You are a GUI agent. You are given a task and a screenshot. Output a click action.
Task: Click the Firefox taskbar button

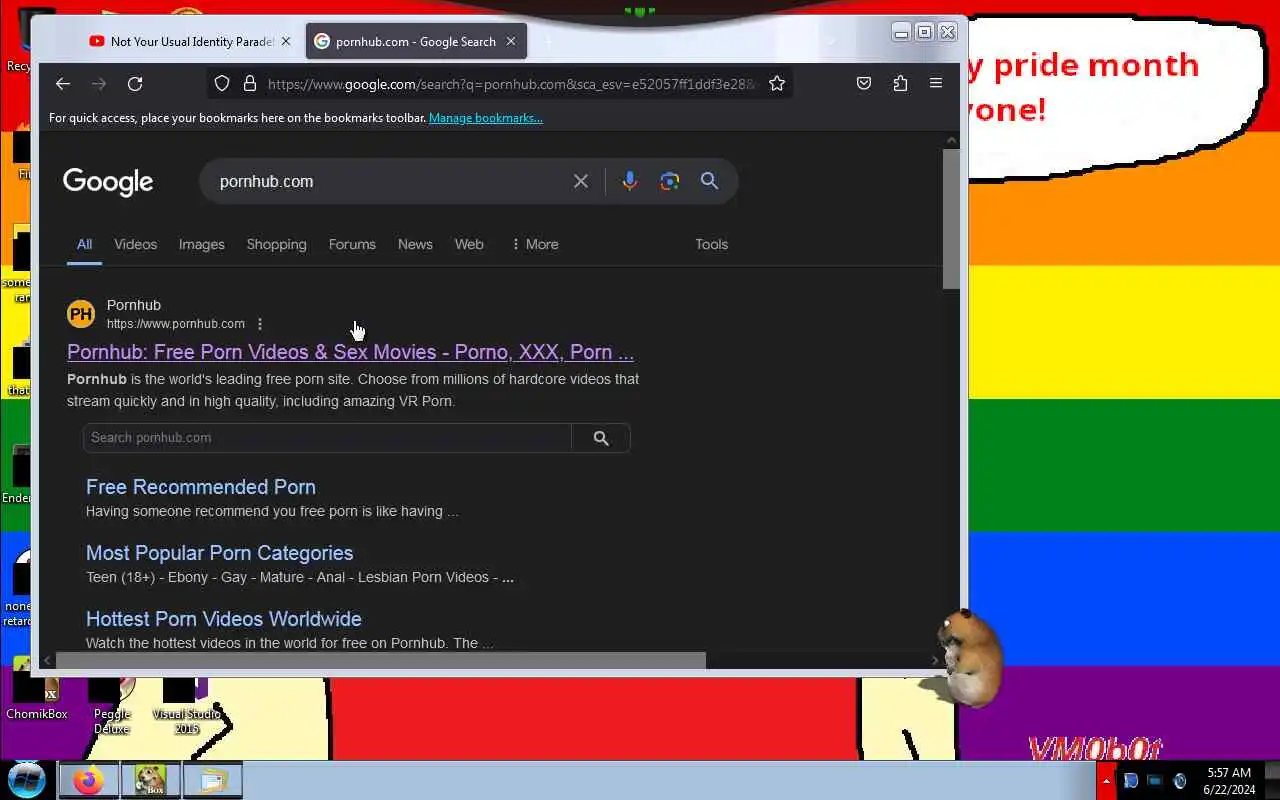pyautogui.click(x=88, y=780)
